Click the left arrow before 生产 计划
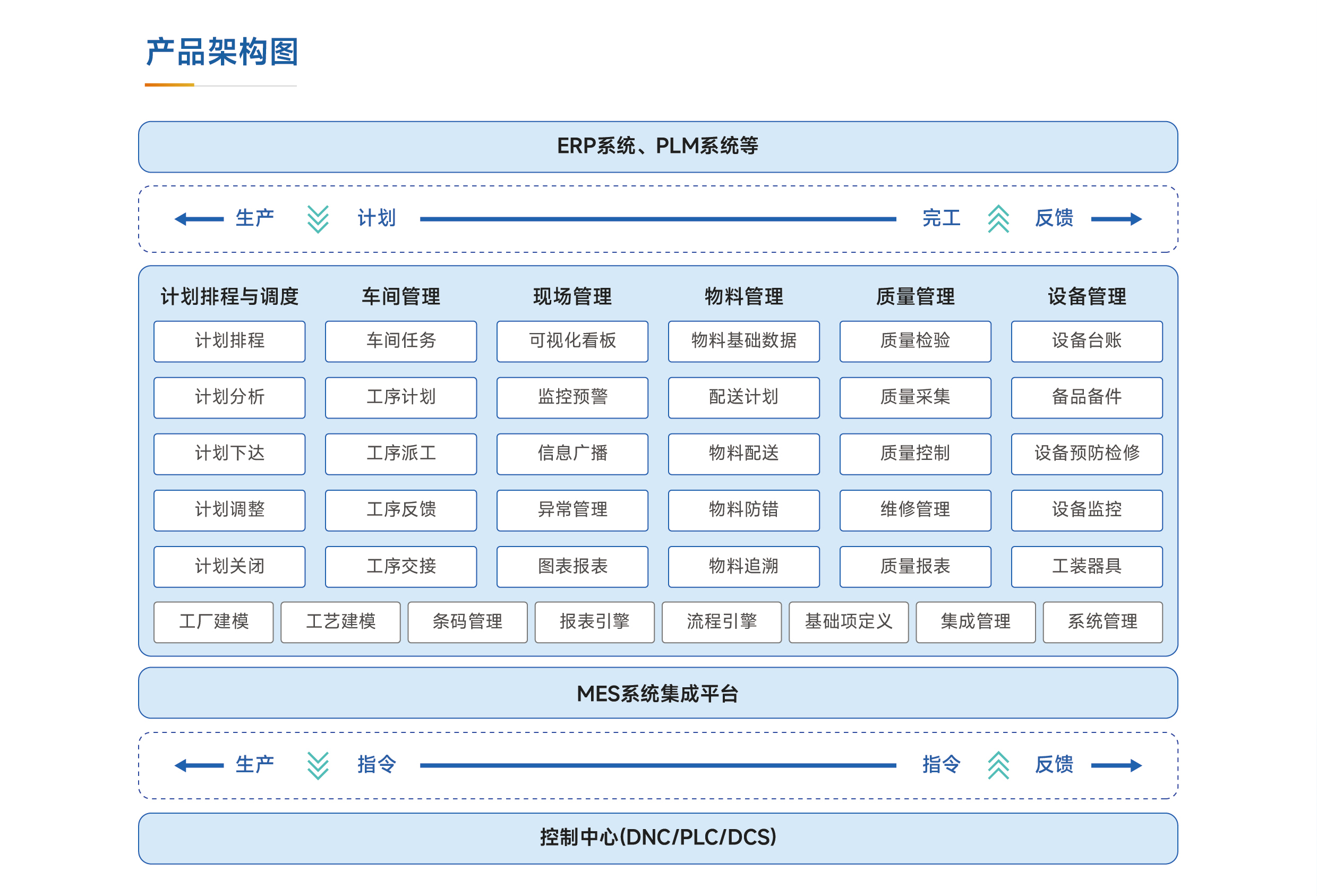The height and width of the screenshot is (896, 1317). coord(199,219)
